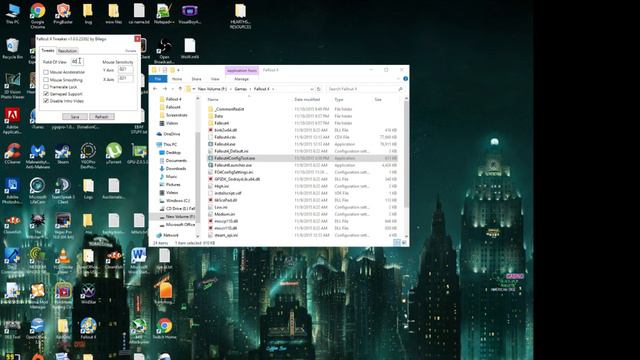Select the Notepad++ desktop shortcut
Image resolution: width=640 pixels, height=360 pixels.
tap(163, 13)
